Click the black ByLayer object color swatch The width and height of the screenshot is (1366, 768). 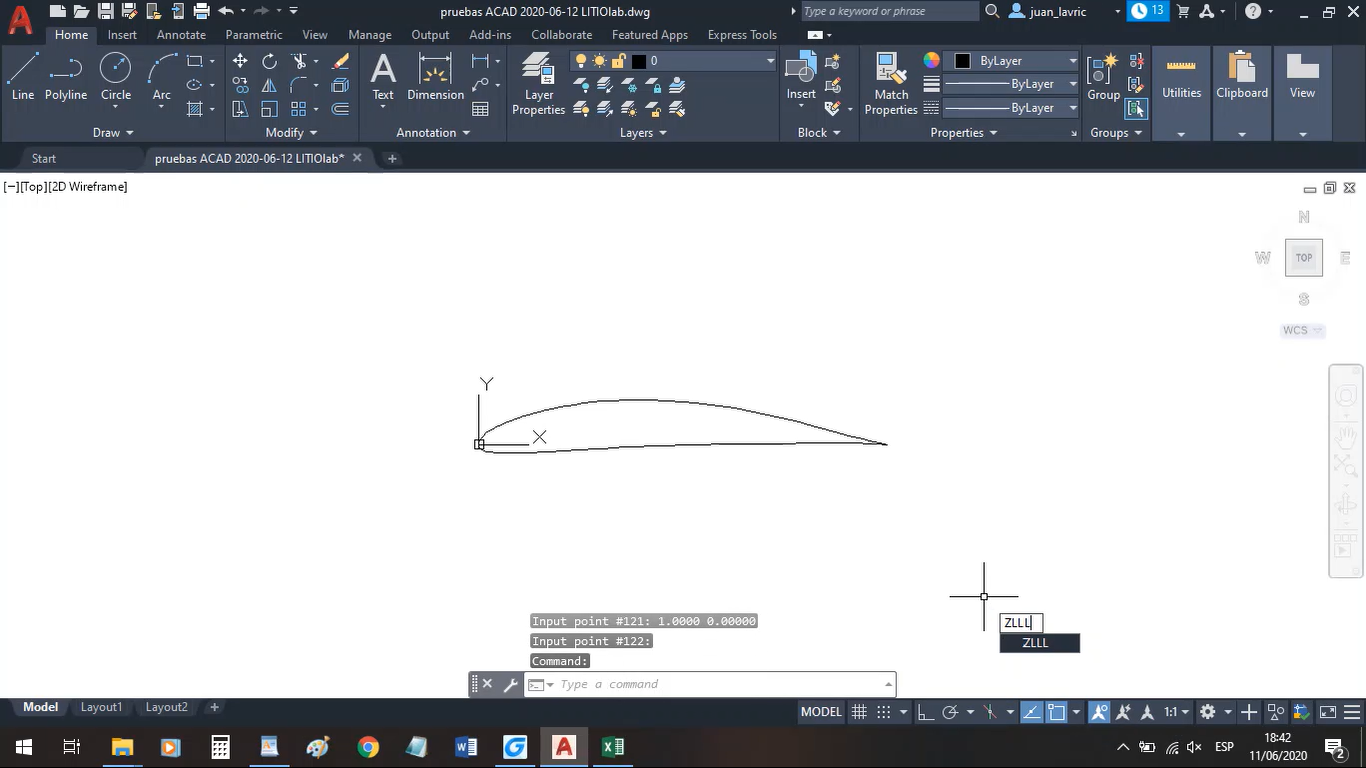tap(962, 61)
